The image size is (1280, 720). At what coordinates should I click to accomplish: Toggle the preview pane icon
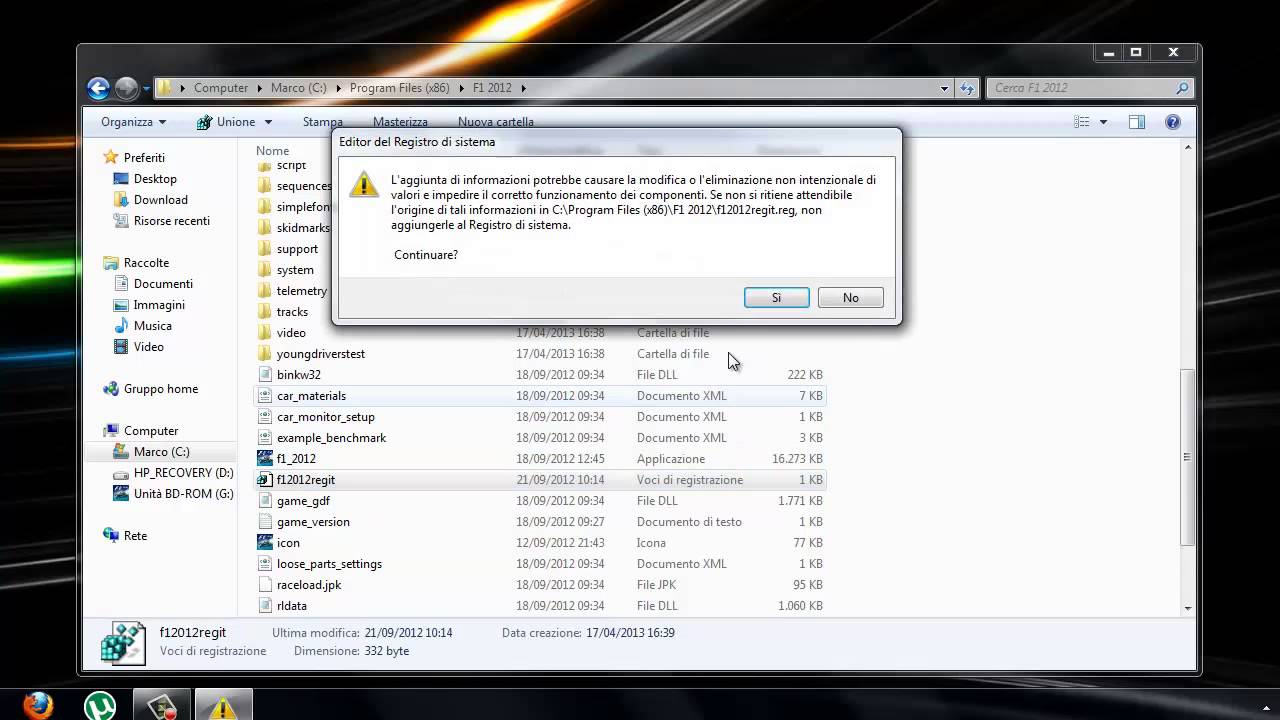pos(1137,122)
